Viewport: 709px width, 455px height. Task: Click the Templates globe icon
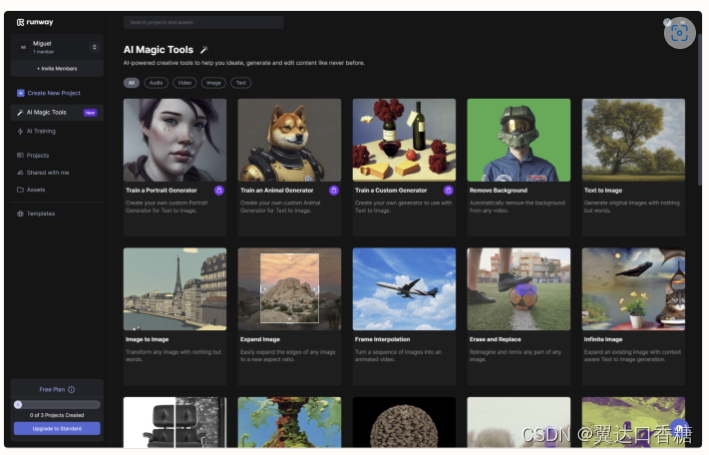tap(20, 214)
